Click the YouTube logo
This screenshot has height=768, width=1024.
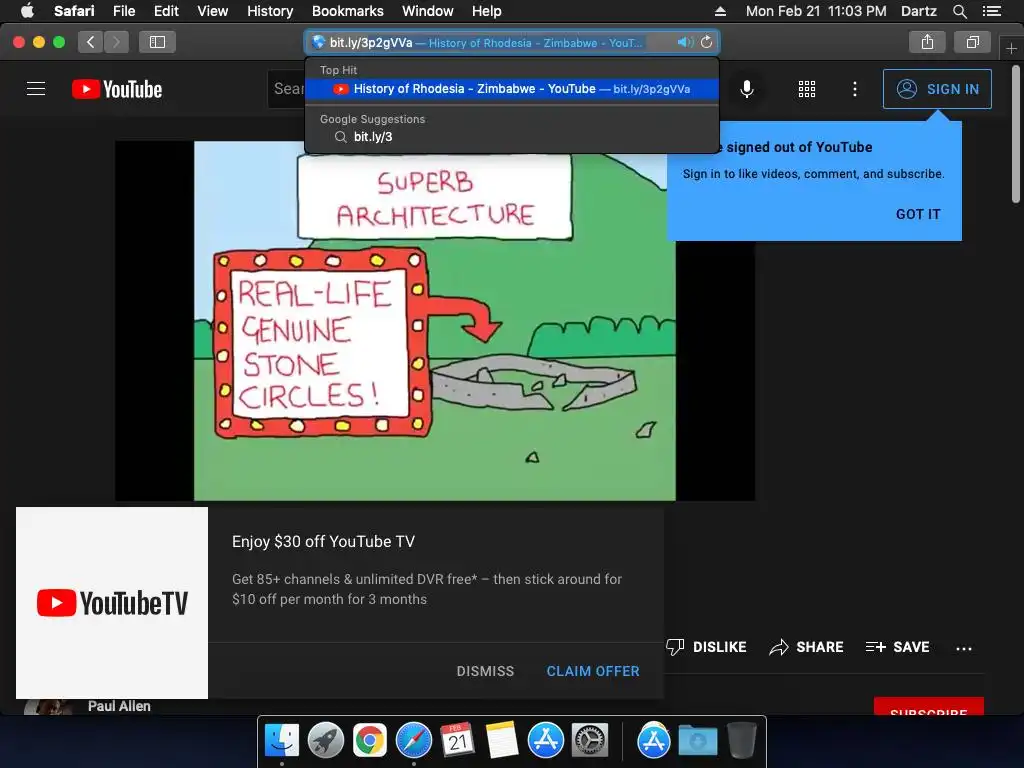[117, 89]
